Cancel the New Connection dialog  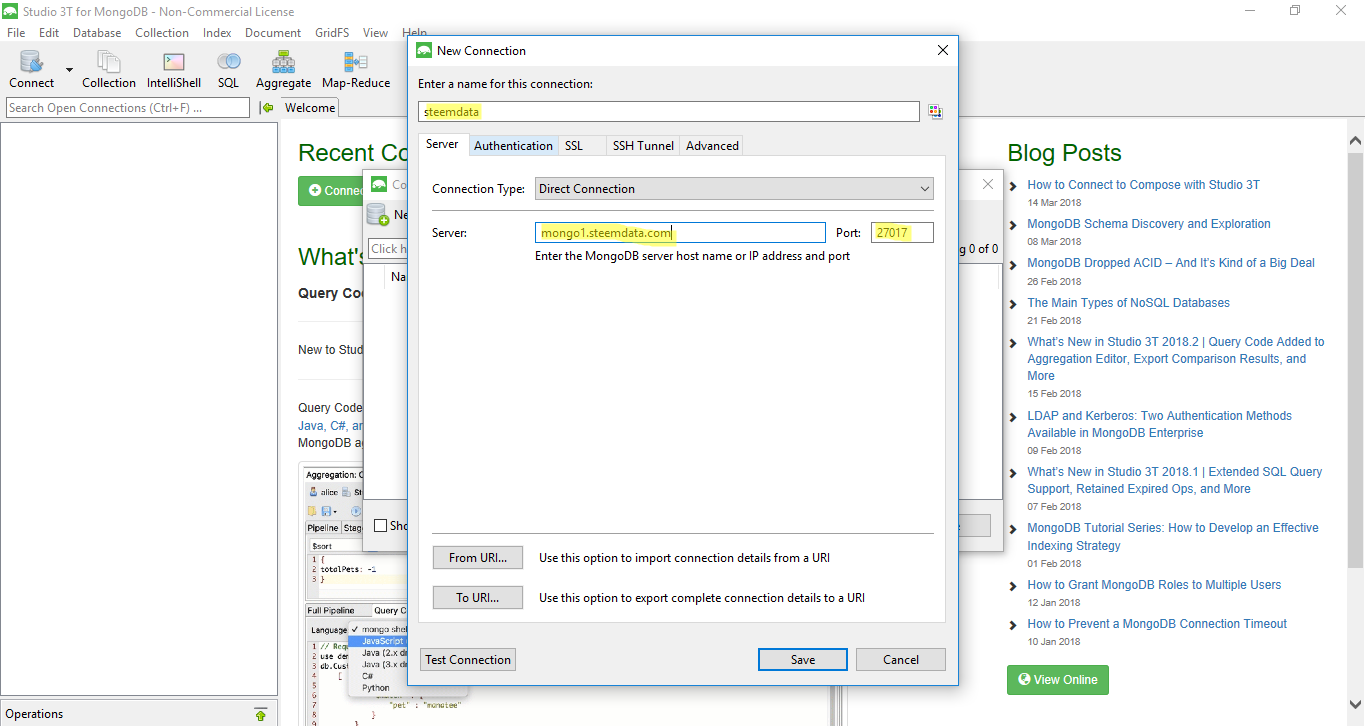901,660
